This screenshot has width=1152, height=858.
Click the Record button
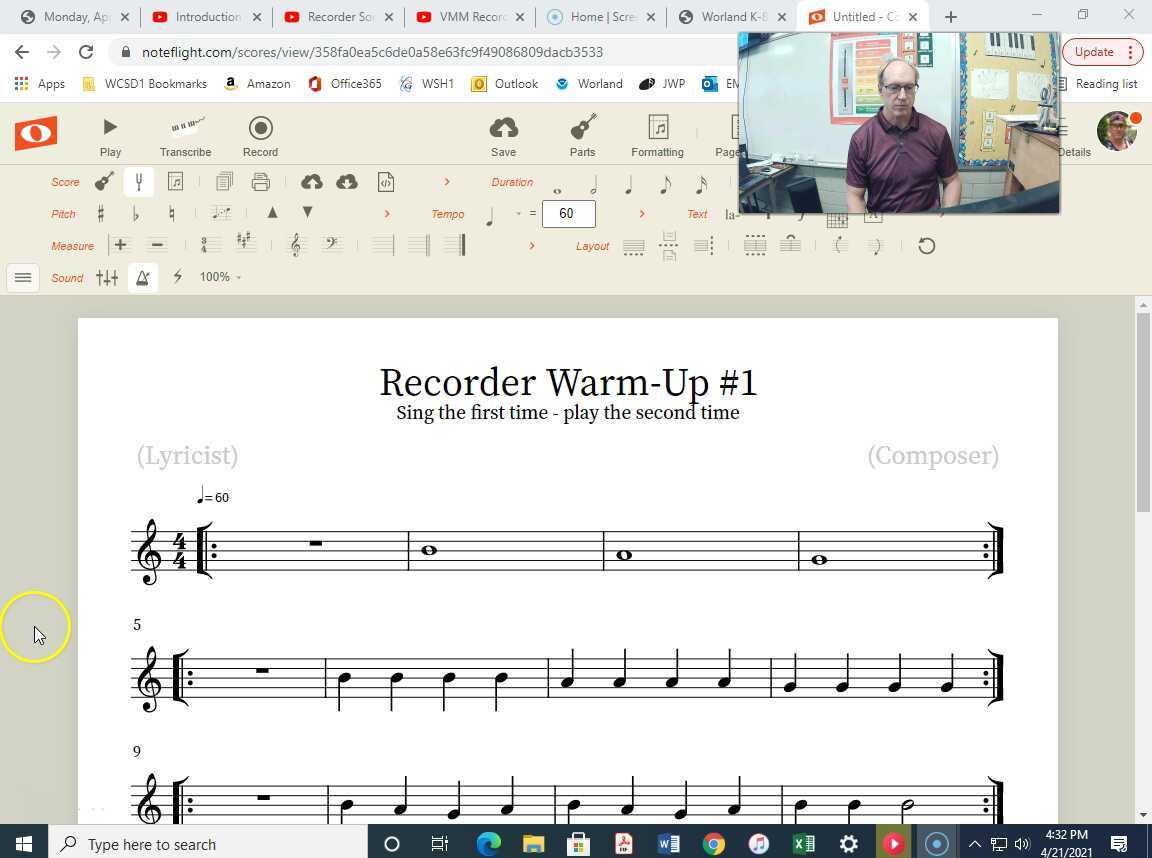tap(260, 135)
